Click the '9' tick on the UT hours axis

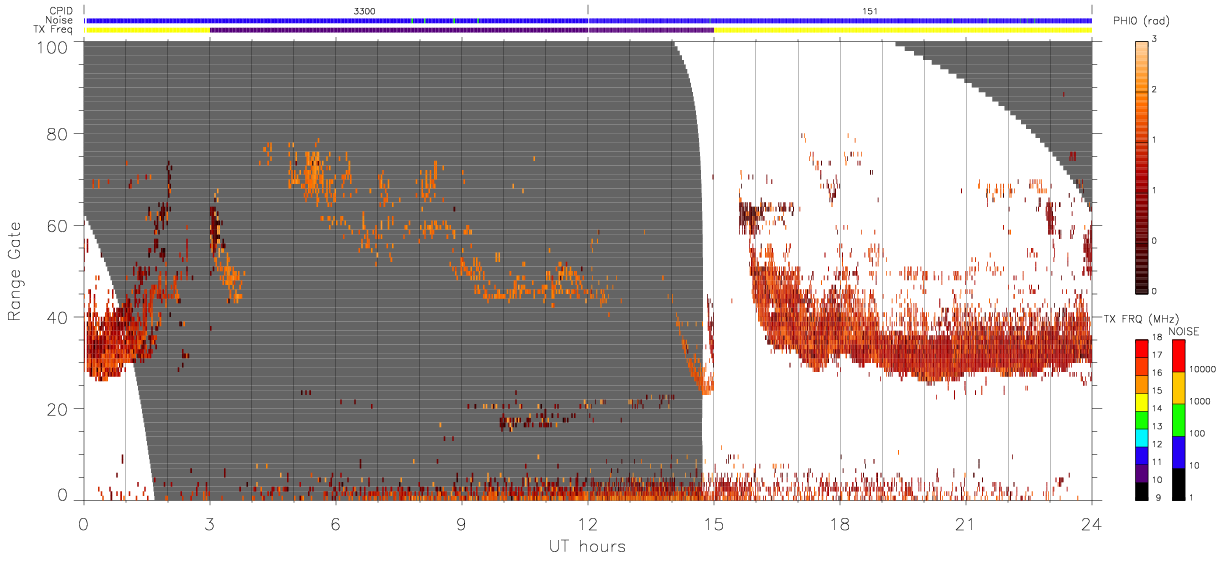(x=462, y=522)
